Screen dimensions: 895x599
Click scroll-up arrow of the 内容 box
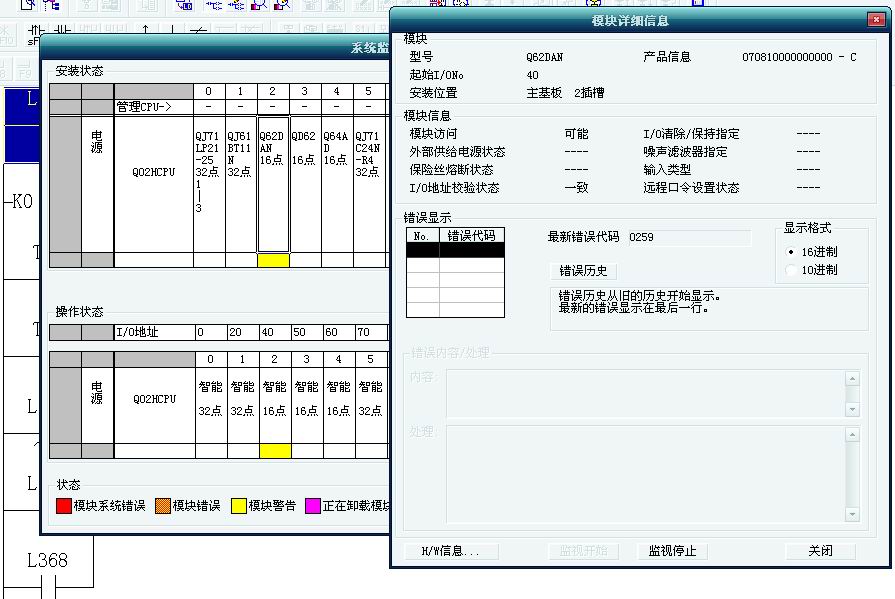[x=852, y=379]
